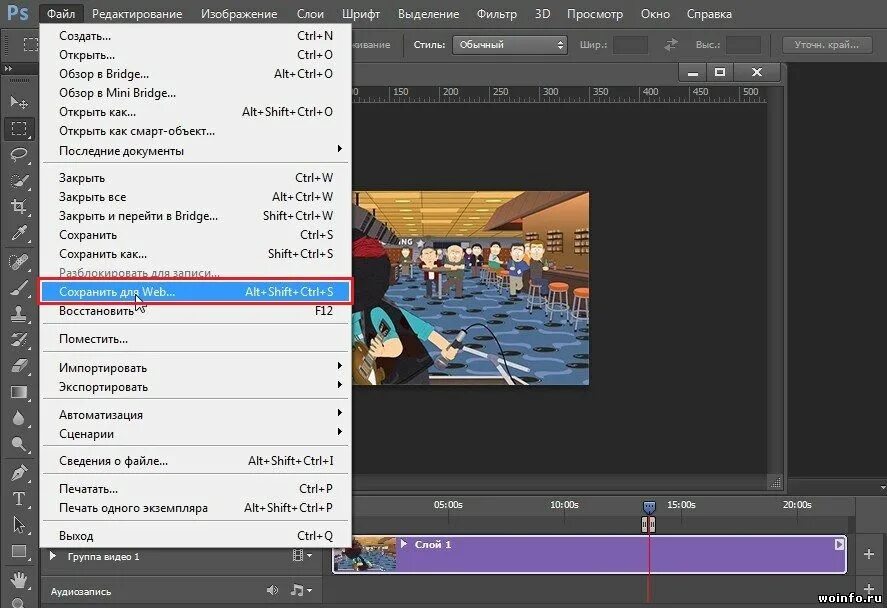Open the Просмотр menu
The image size is (887, 608).
point(595,14)
